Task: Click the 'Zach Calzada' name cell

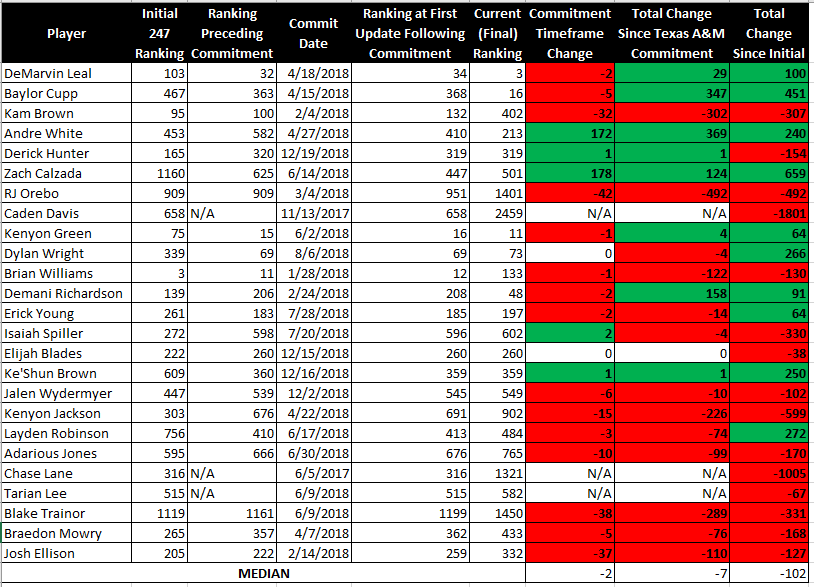Action: pos(66,173)
